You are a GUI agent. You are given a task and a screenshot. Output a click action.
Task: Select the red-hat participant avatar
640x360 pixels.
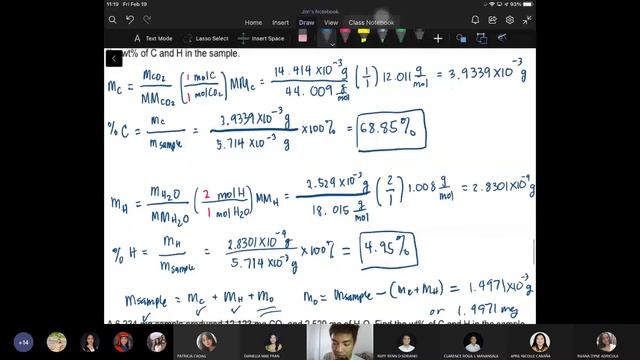click(123, 342)
